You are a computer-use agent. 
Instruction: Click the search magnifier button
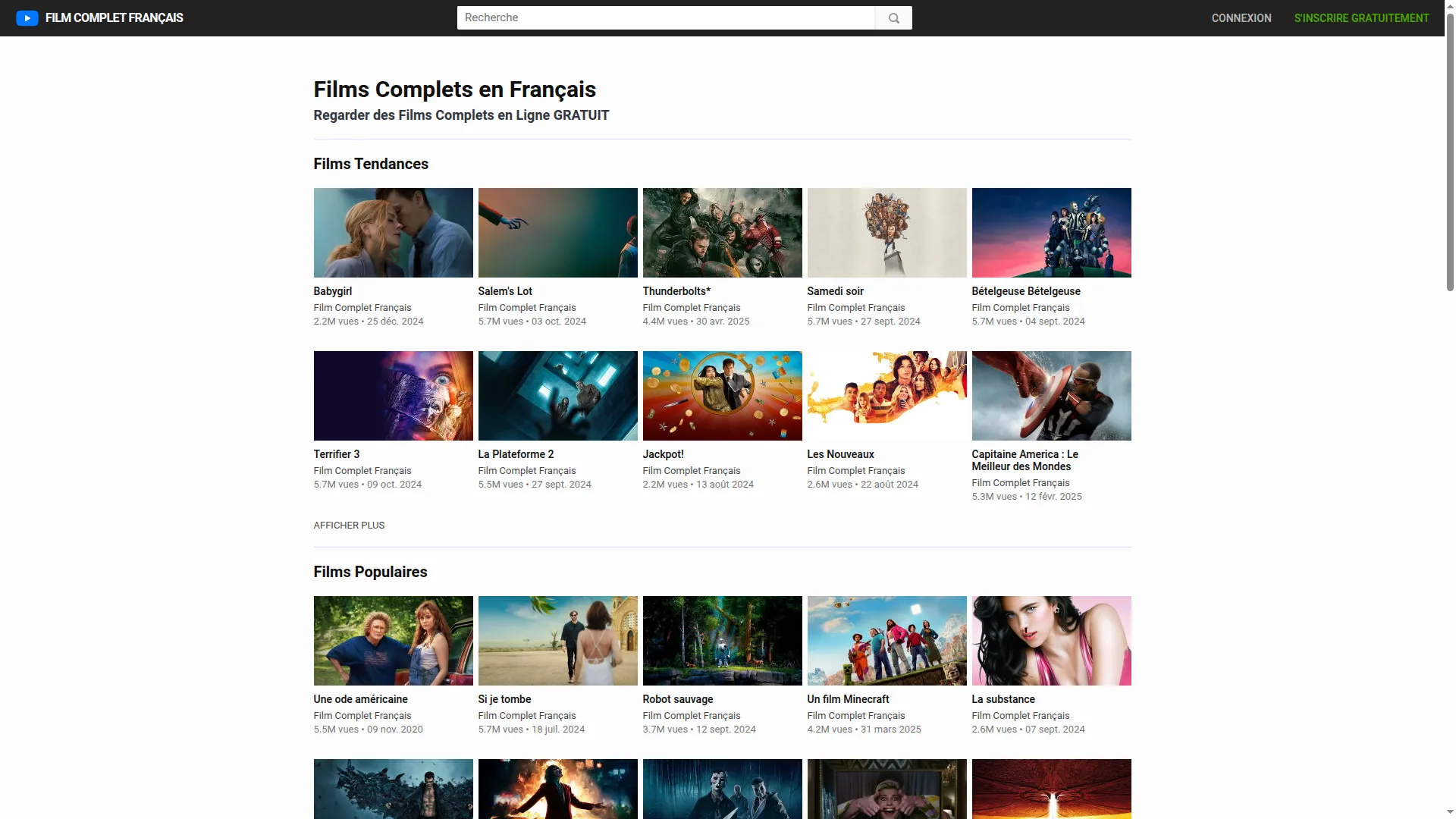coord(893,18)
